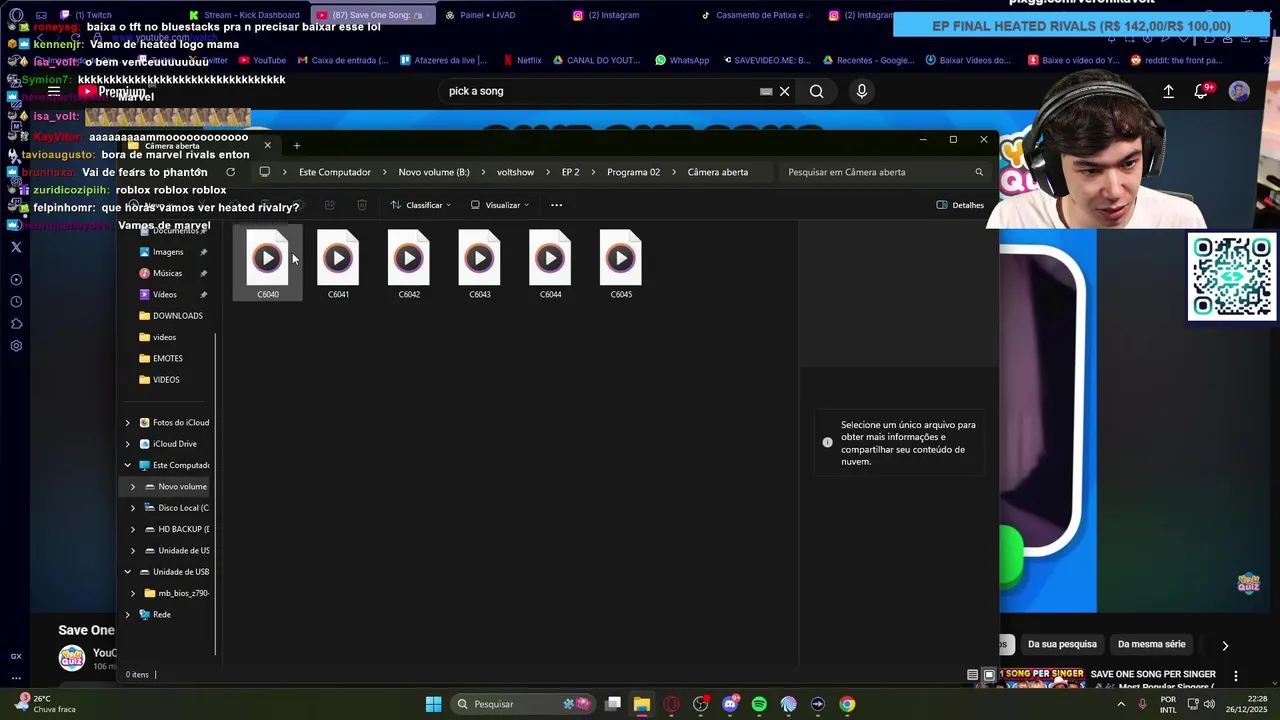Open Imagens in quick access

click(x=167, y=252)
